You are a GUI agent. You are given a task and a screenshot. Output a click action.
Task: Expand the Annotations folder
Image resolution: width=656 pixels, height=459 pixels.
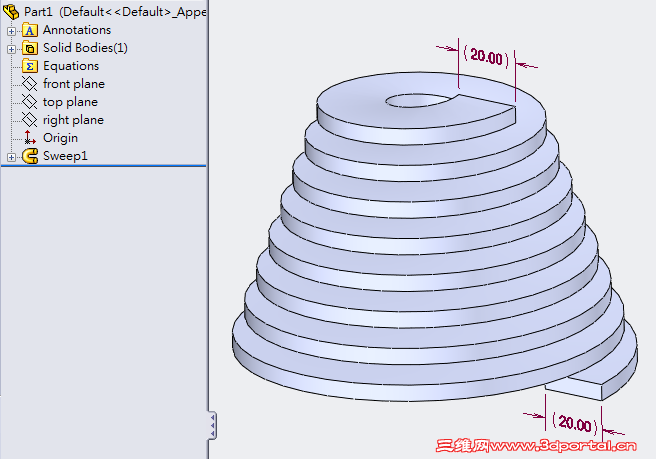coord(11,31)
